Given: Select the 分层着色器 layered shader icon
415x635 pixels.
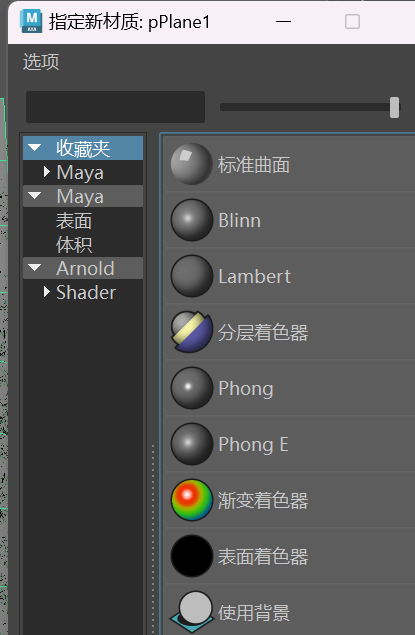Looking at the screenshot, I should [x=191, y=332].
